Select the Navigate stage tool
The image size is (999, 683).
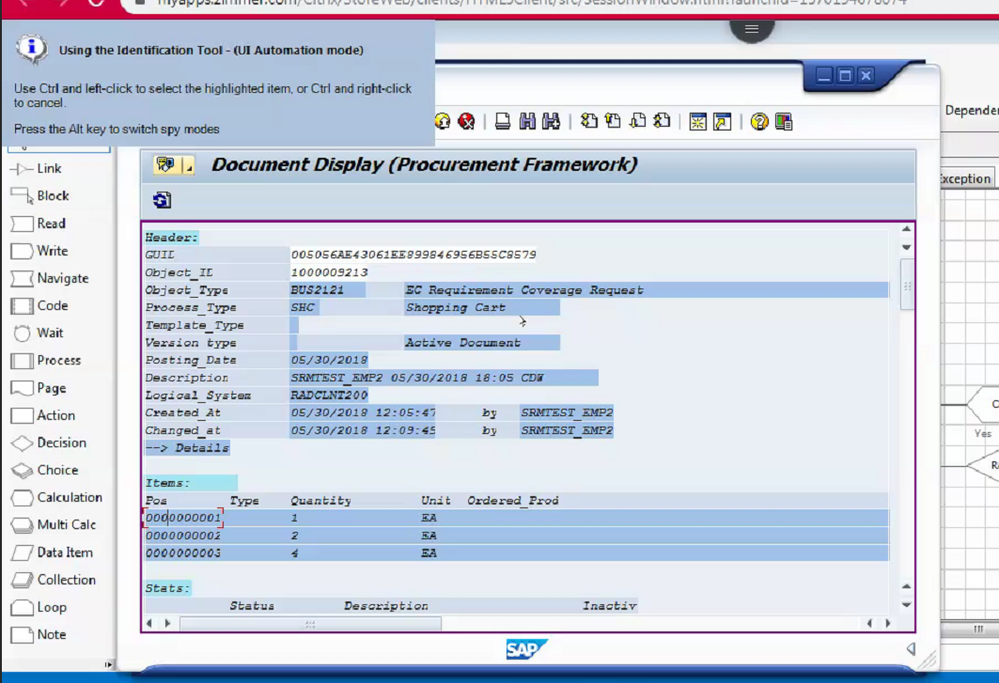tap(51, 279)
